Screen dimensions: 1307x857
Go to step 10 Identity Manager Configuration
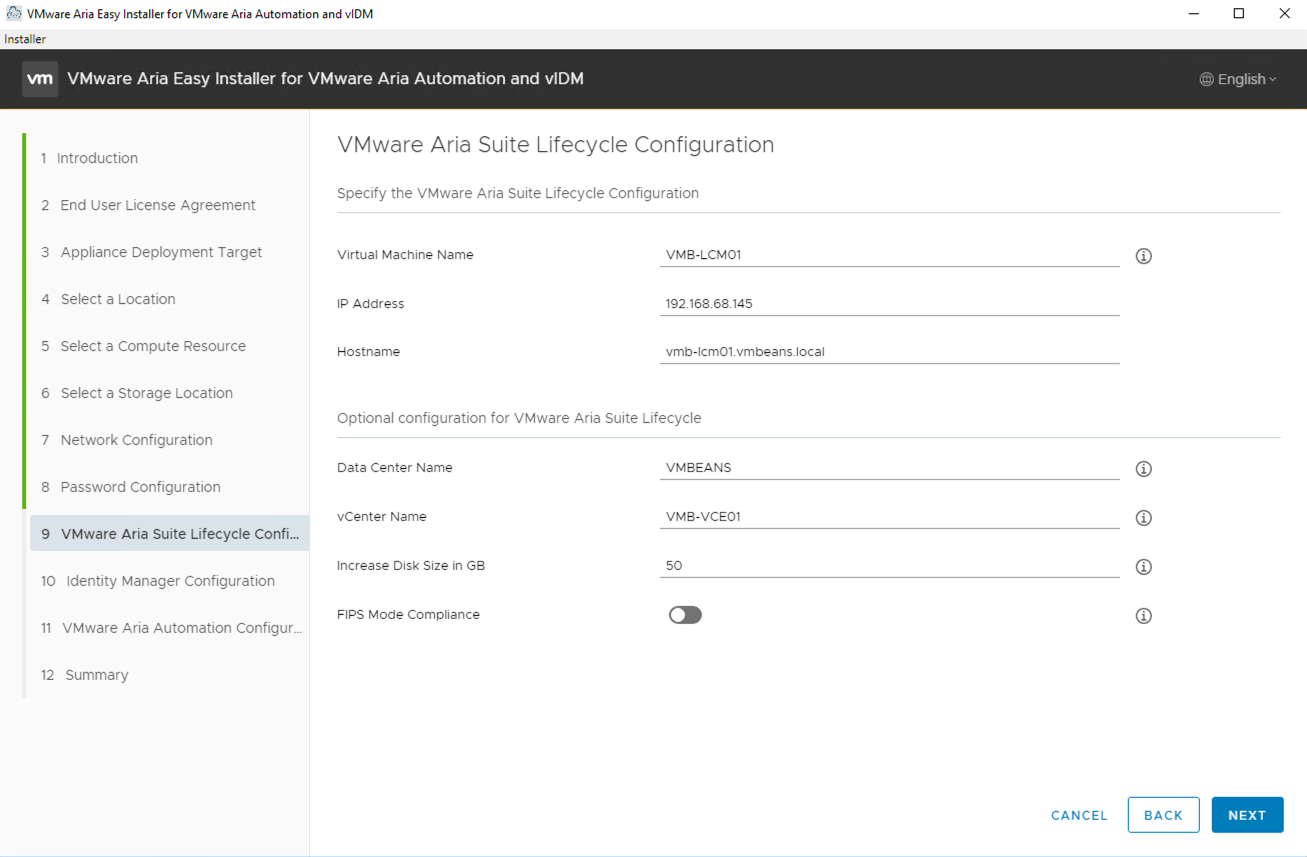[x=158, y=581]
